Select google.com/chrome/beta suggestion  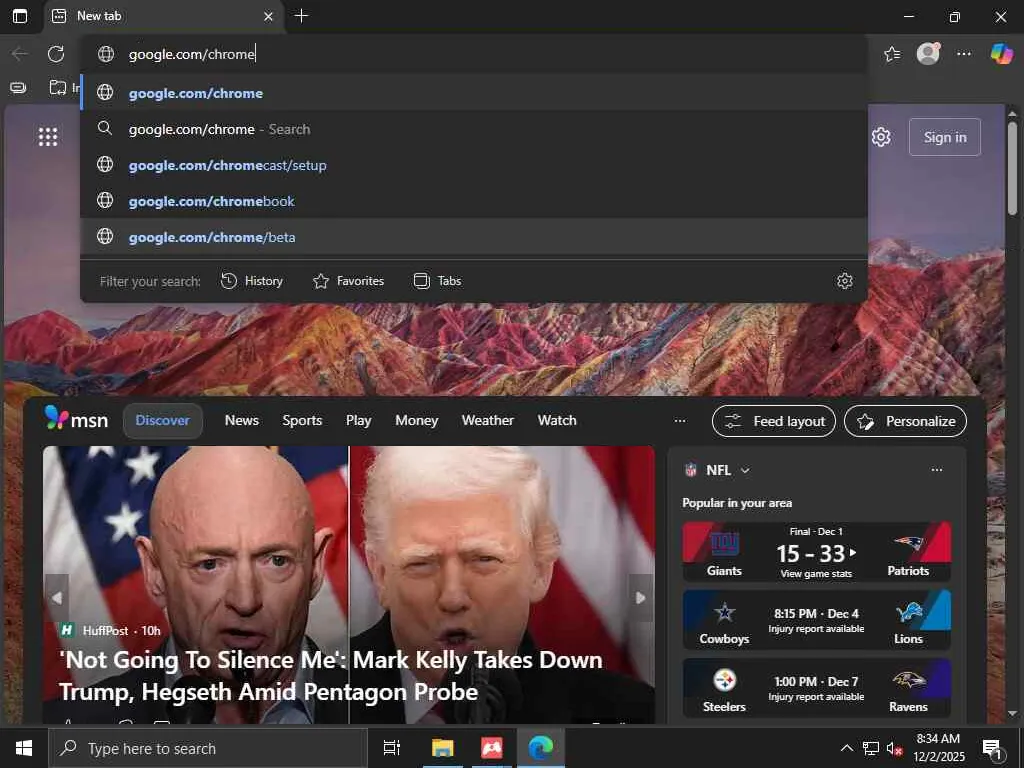(x=474, y=236)
